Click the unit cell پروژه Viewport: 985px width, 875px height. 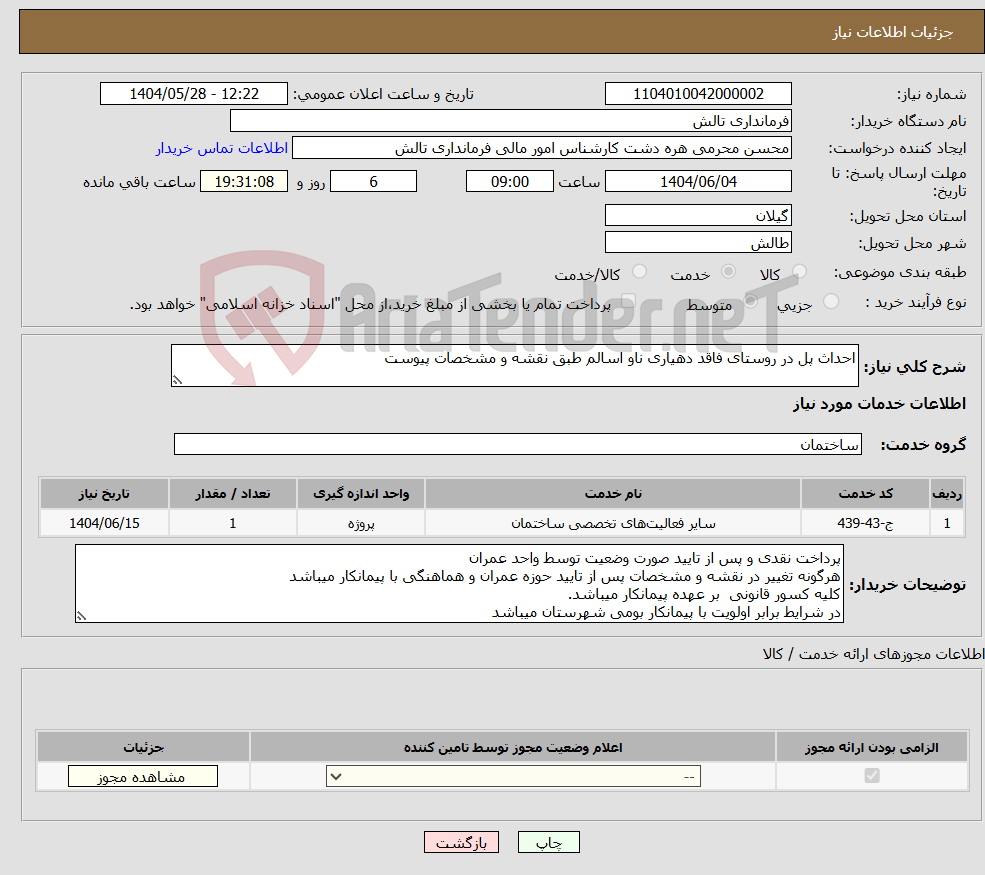point(361,523)
